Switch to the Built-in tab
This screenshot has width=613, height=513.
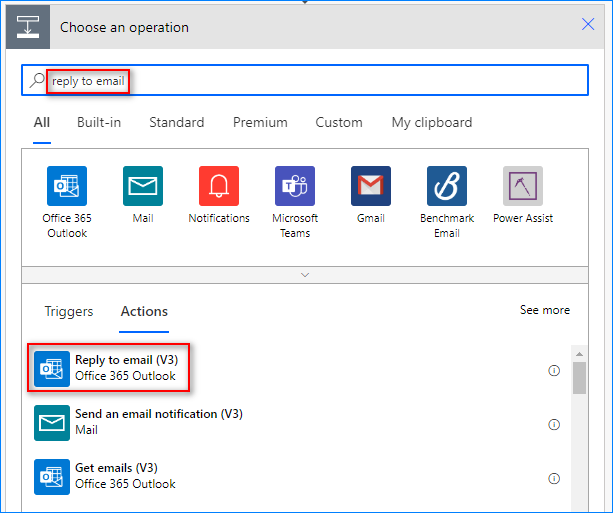[x=99, y=122]
